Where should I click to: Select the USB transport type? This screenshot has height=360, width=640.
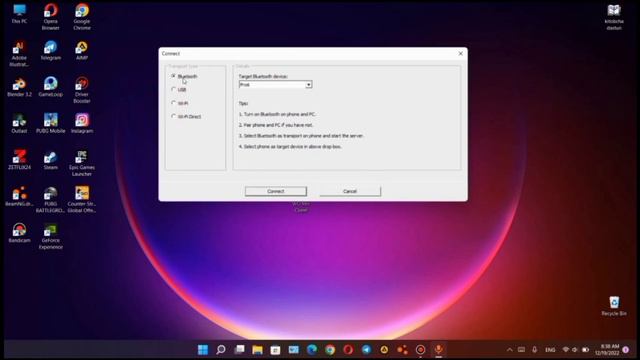(179, 89)
